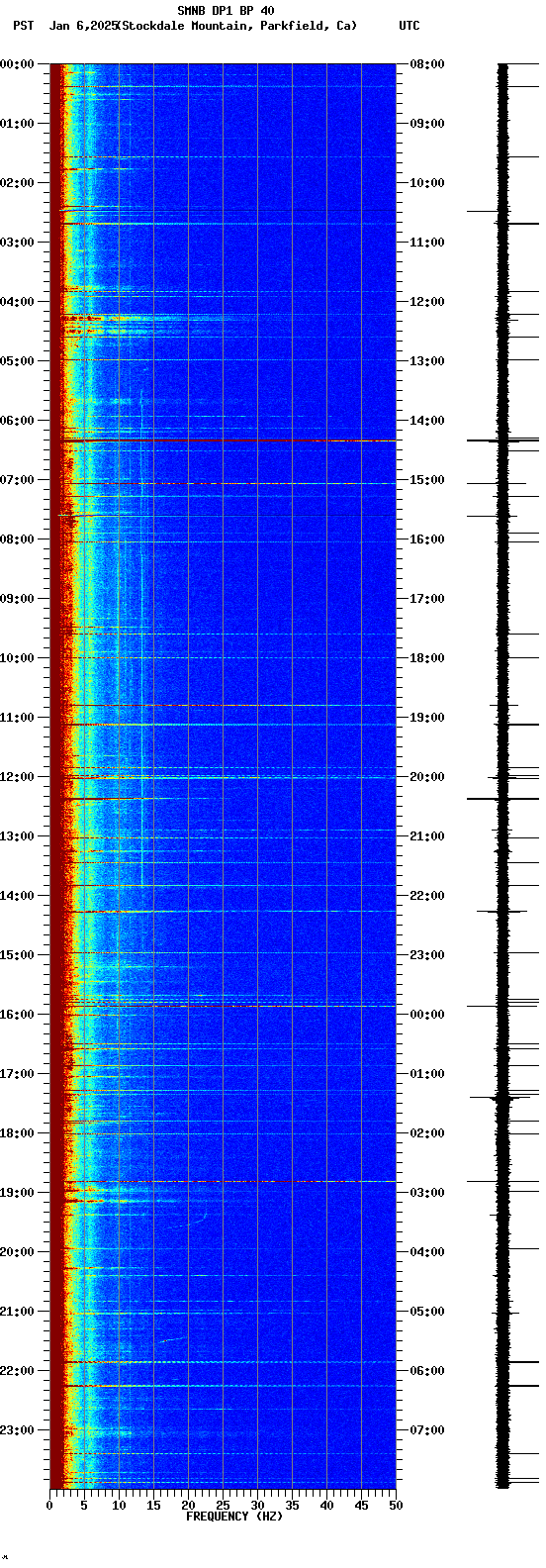546x1568 pixels.
Task: Click the UTC axis label "14:00"
Action: [427, 421]
